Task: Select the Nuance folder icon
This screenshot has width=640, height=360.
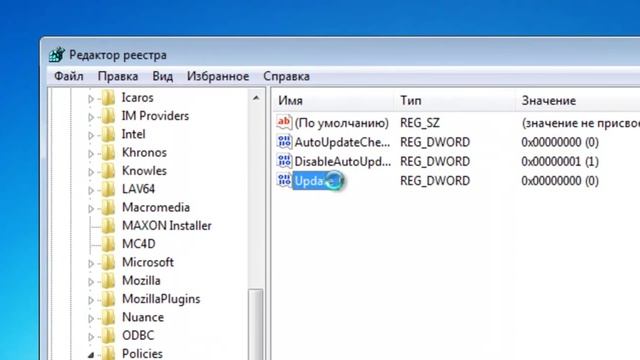Action: (108, 318)
